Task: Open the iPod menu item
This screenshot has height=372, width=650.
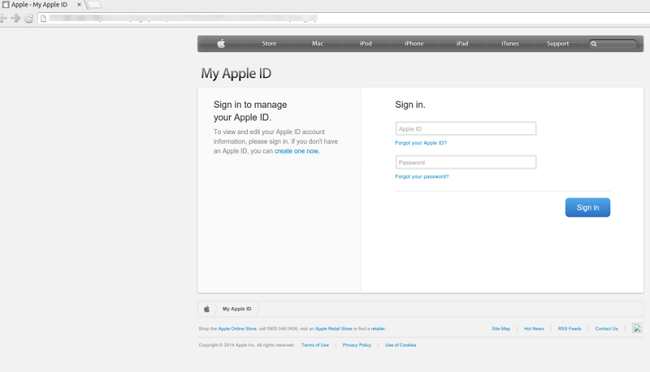Action: pyautogui.click(x=366, y=44)
